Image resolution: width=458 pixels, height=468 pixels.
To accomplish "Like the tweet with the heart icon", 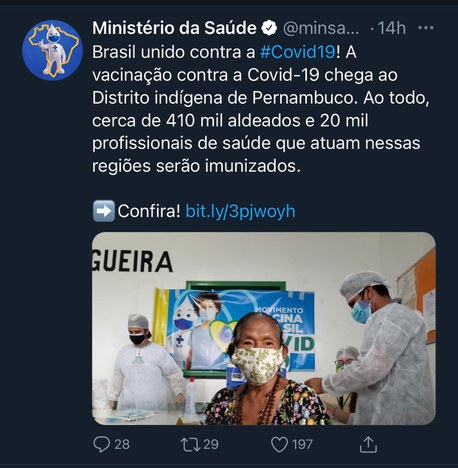I will [279, 445].
